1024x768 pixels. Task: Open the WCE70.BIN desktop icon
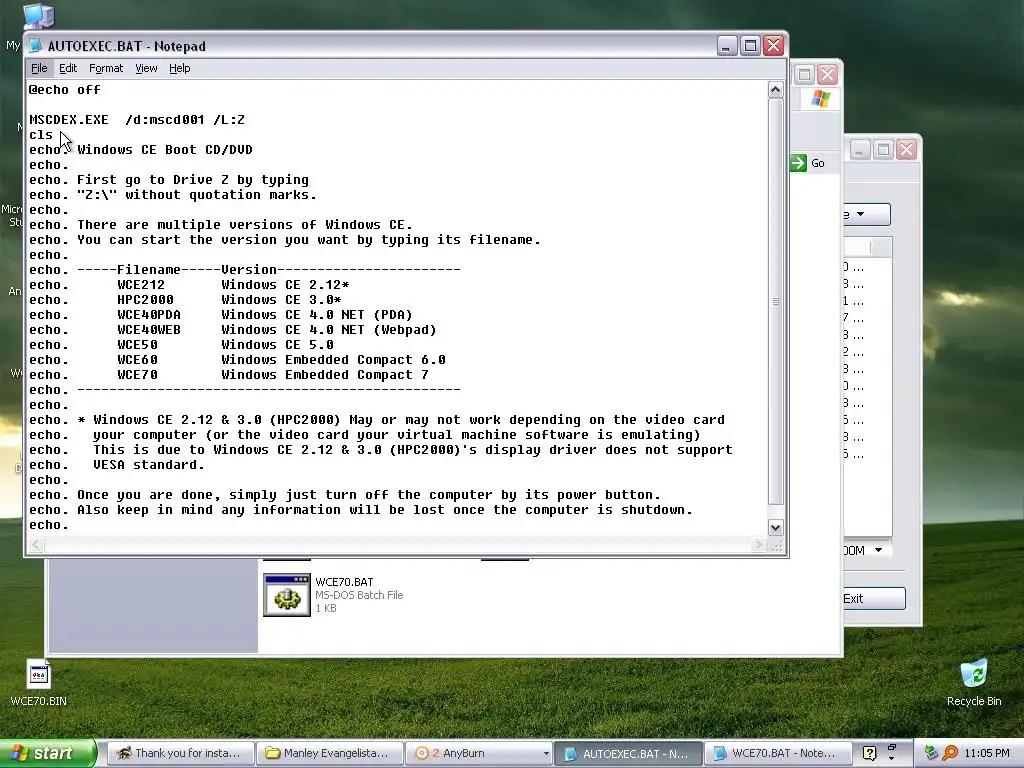39,684
